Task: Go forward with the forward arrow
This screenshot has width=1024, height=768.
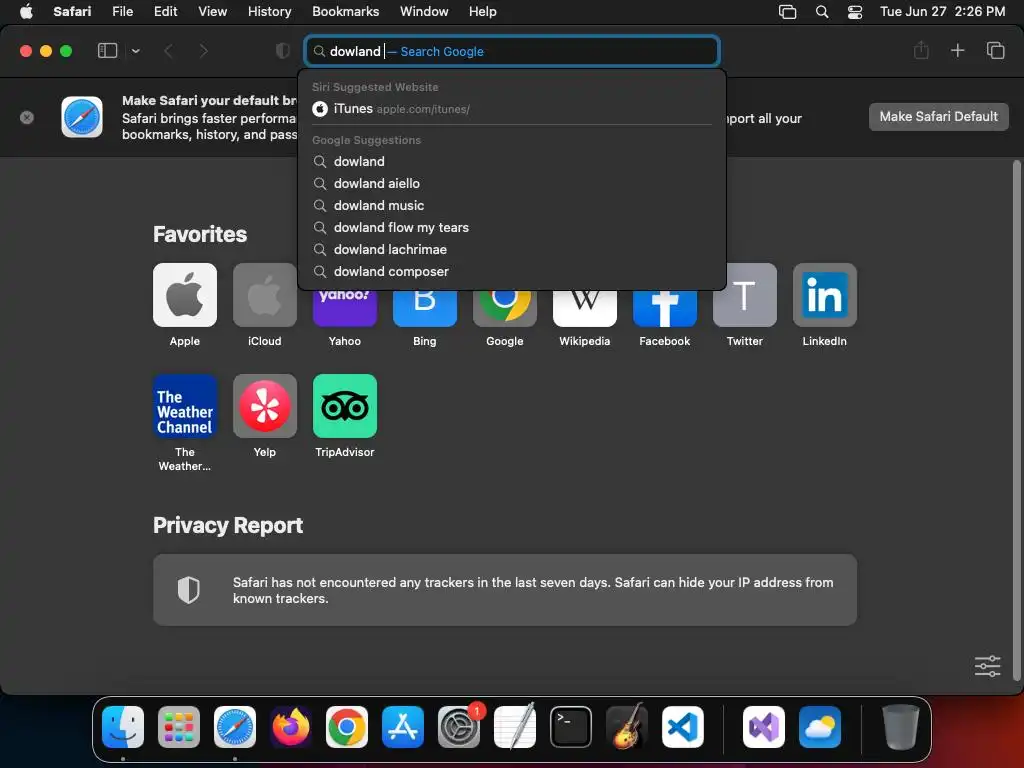Action: (204, 51)
